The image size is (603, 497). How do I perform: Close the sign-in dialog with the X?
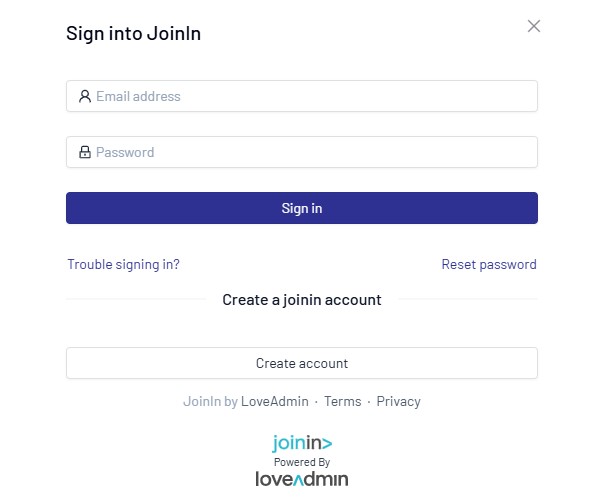[534, 26]
